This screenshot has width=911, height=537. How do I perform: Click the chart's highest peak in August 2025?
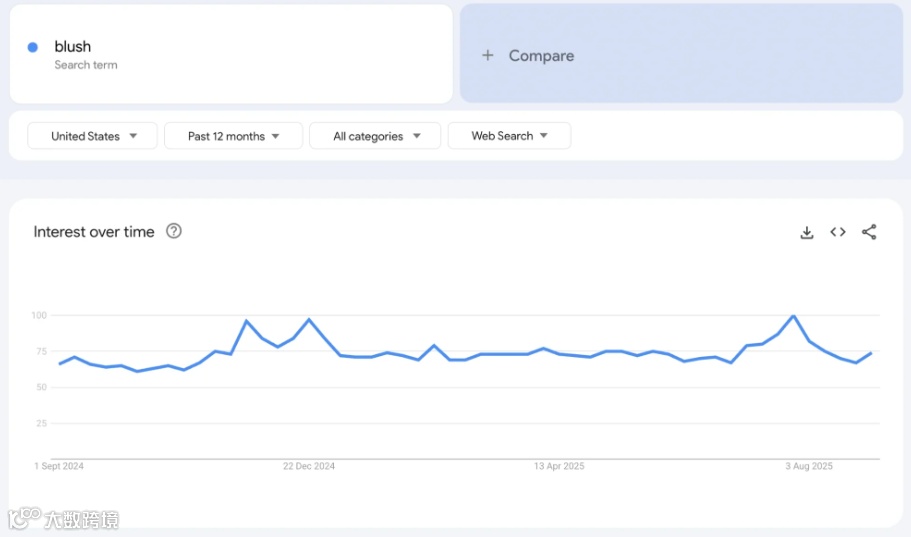pyautogui.click(x=793, y=316)
